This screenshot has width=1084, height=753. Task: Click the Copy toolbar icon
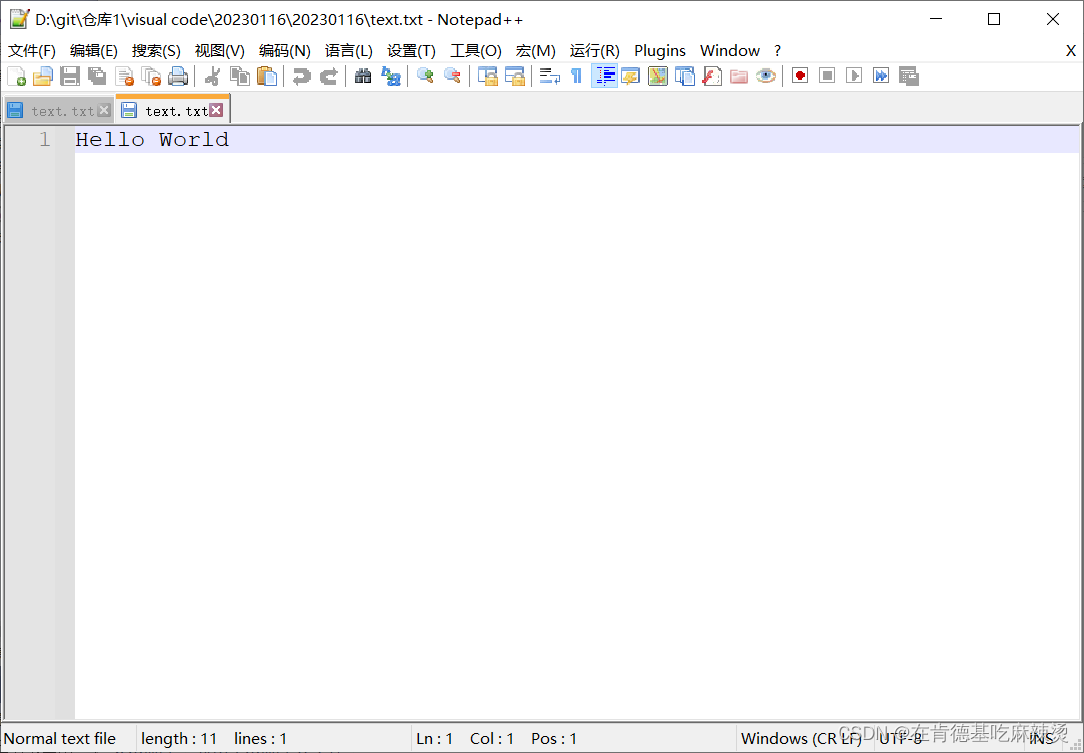click(240, 75)
